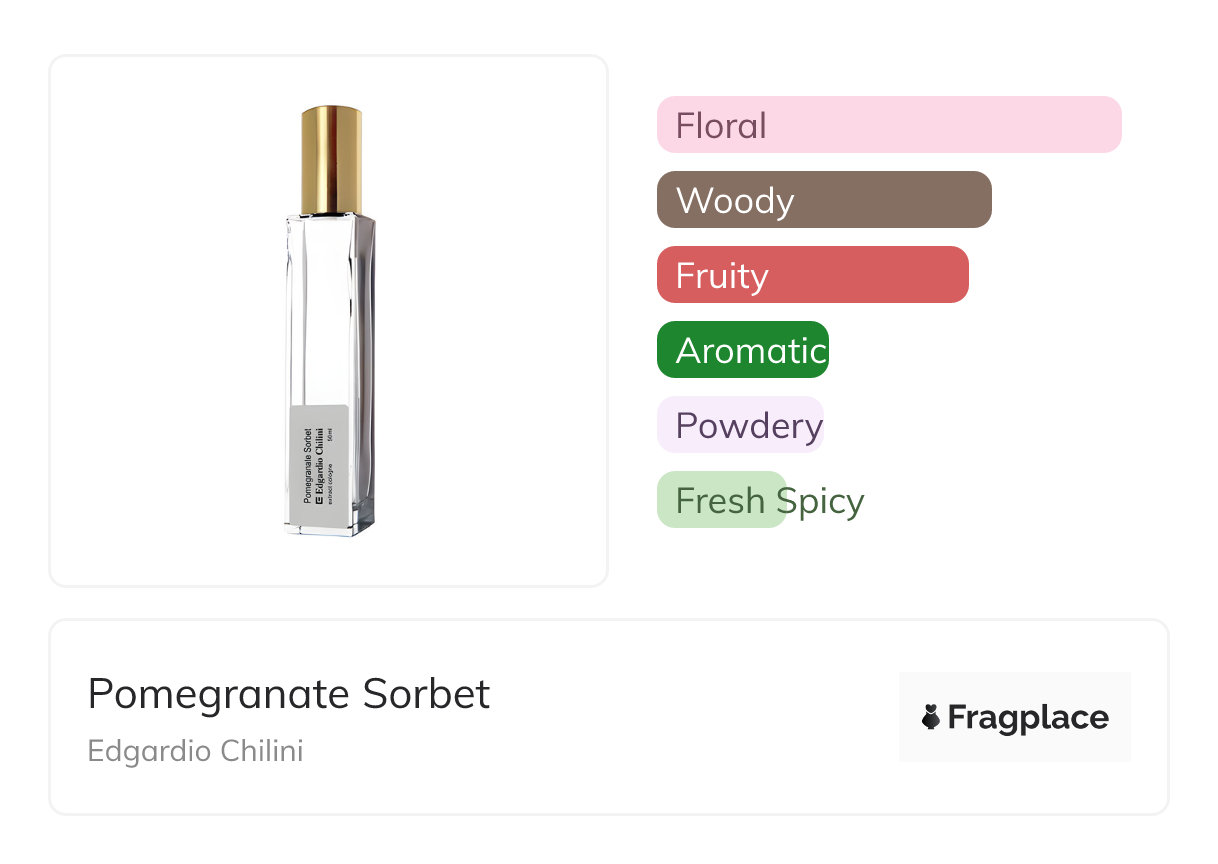Select the brown Woody accord bar
The height and width of the screenshot is (864, 1218).
coord(824,200)
